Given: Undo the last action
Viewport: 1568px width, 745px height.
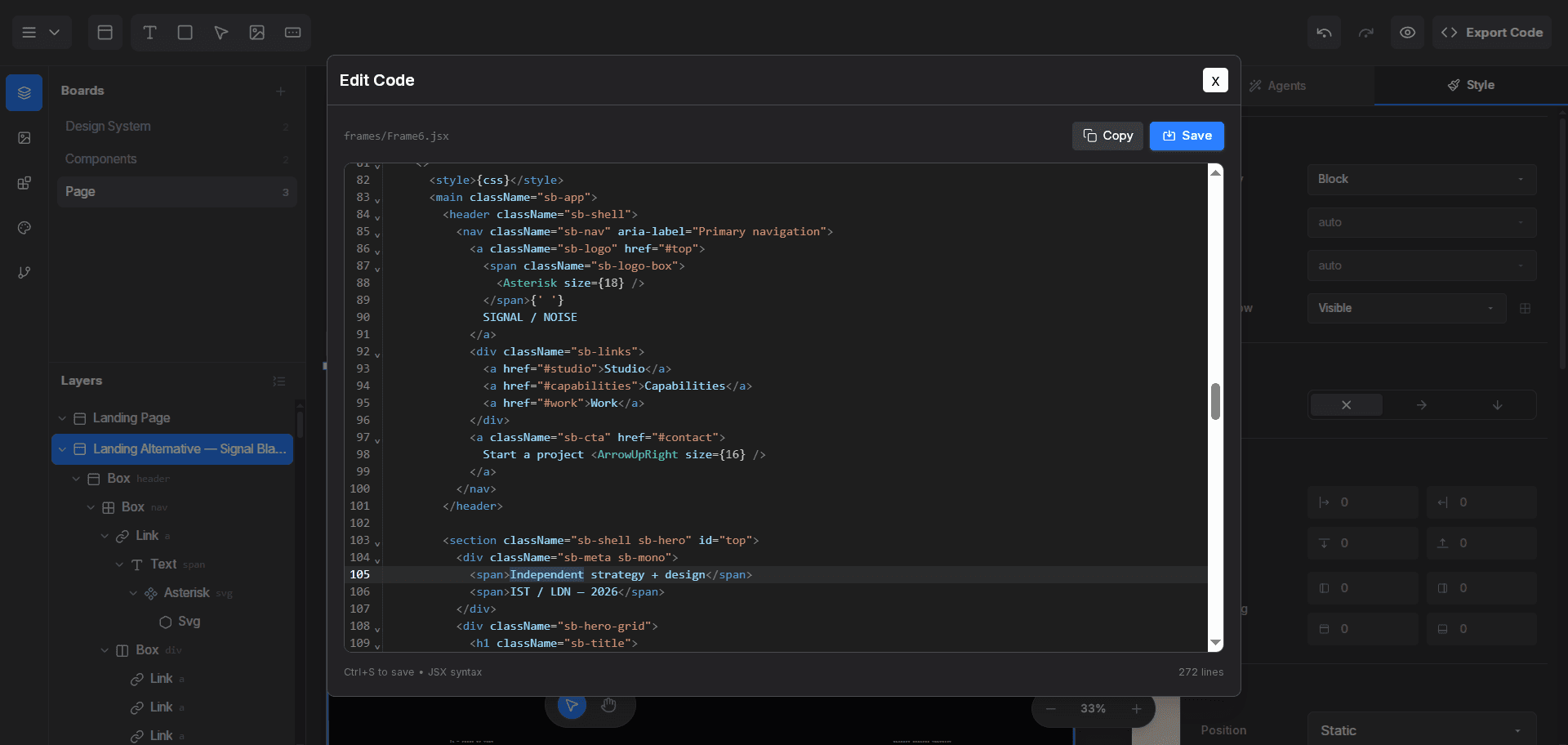Looking at the screenshot, I should click(1324, 33).
